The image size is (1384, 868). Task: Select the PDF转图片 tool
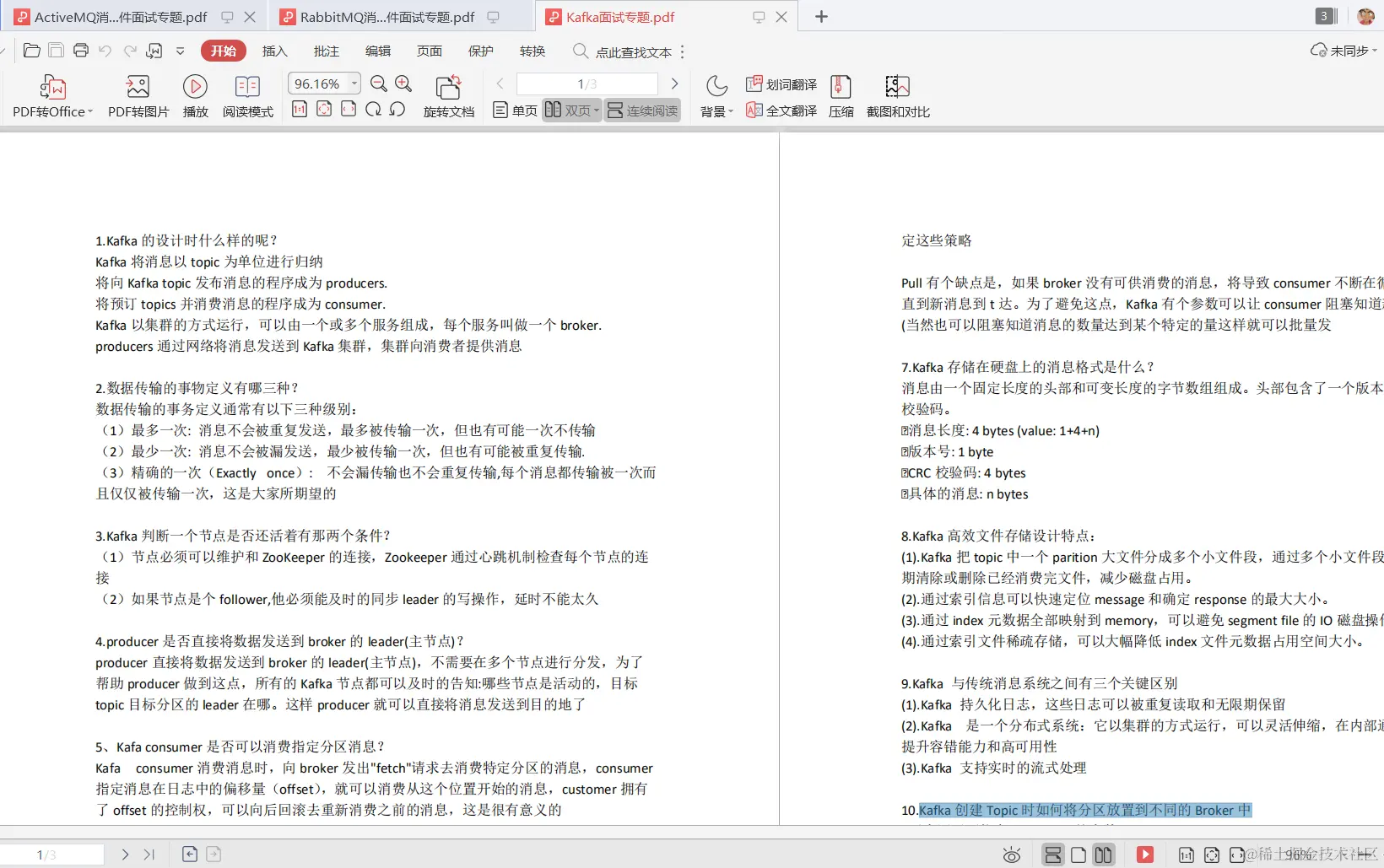click(138, 95)
